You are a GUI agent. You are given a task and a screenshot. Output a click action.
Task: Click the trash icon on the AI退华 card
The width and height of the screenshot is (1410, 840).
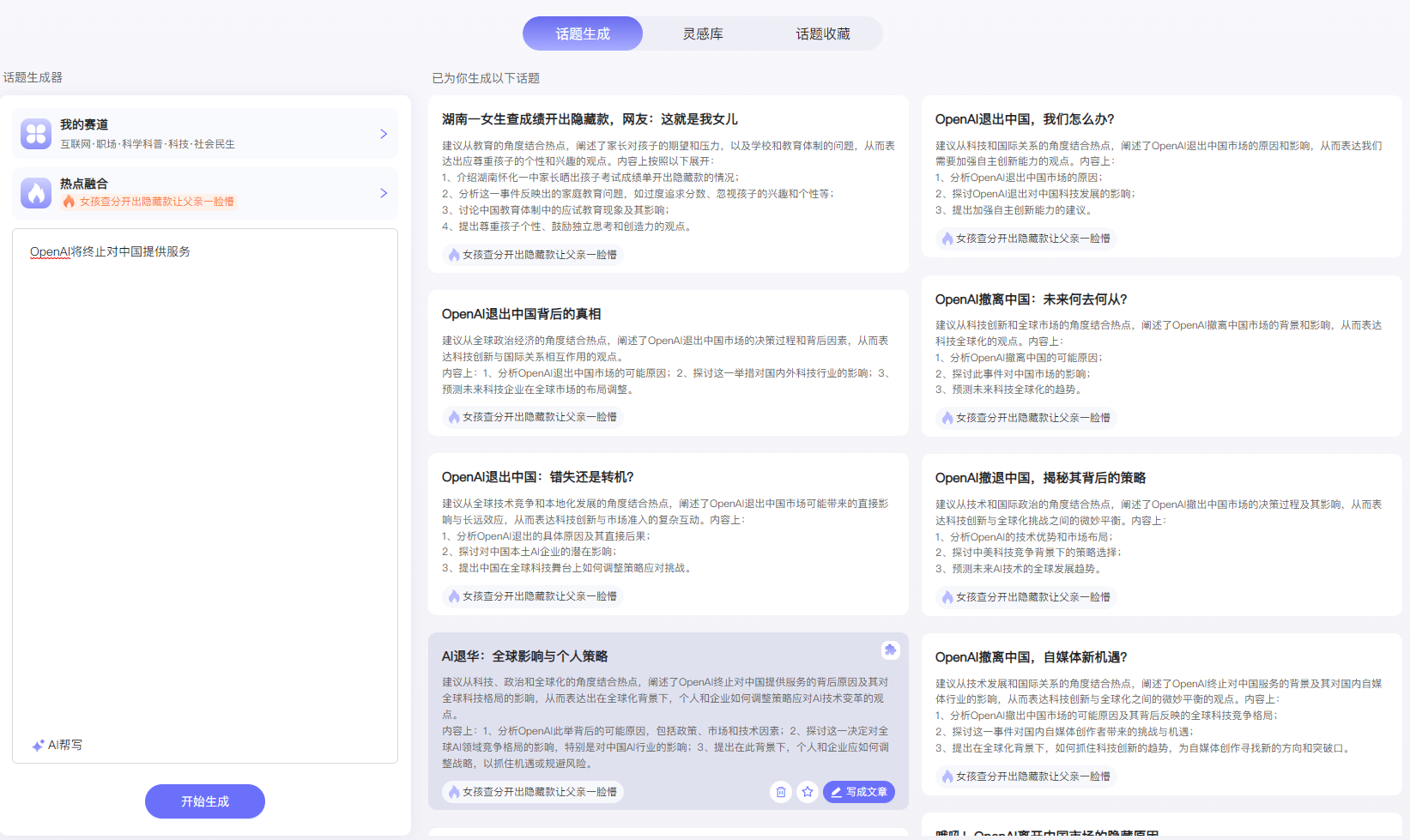click(780, 792)
